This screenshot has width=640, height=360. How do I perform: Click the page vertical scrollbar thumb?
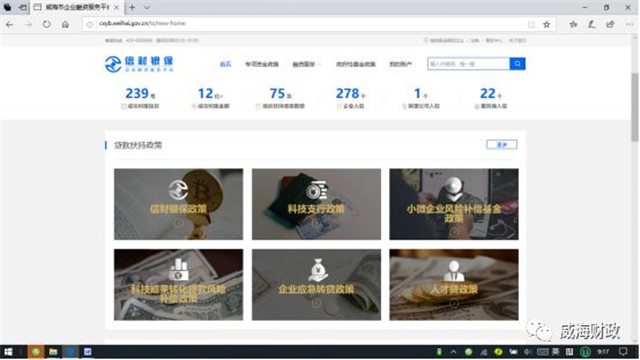635,107
